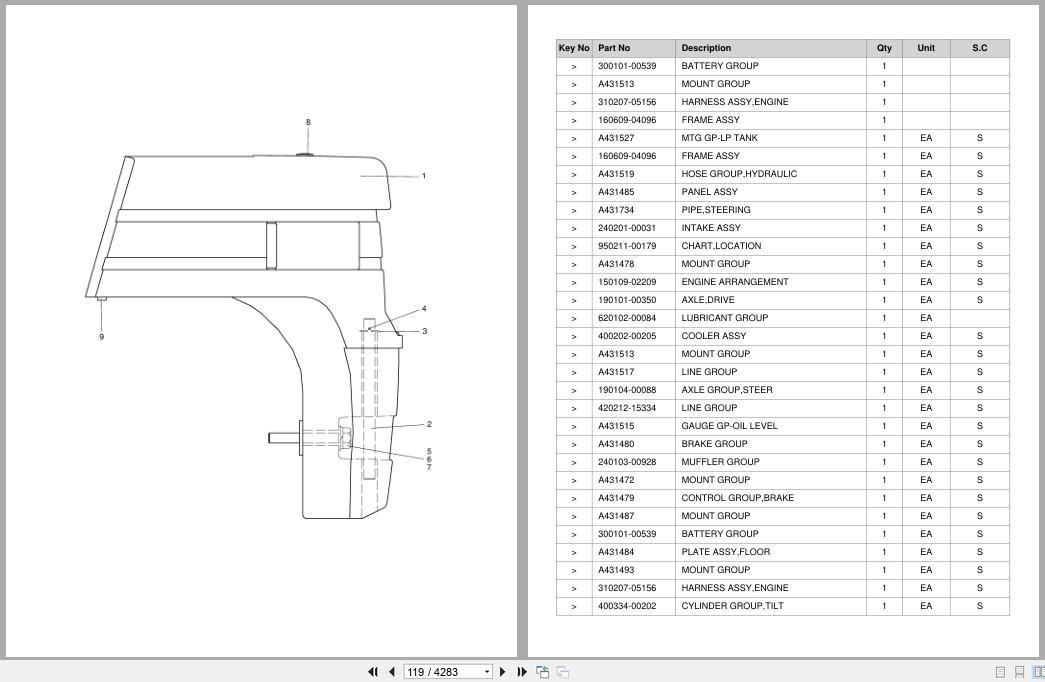The image size is (1045, 682).
Task: Select GAUGE GP-OIL LEVEL description
Action: pos(729,426)
